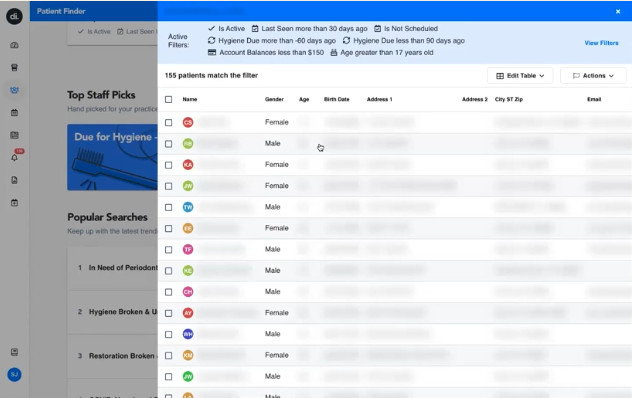Click the Birth Date column header
632x398 pixels.
(x=337, y=99)
